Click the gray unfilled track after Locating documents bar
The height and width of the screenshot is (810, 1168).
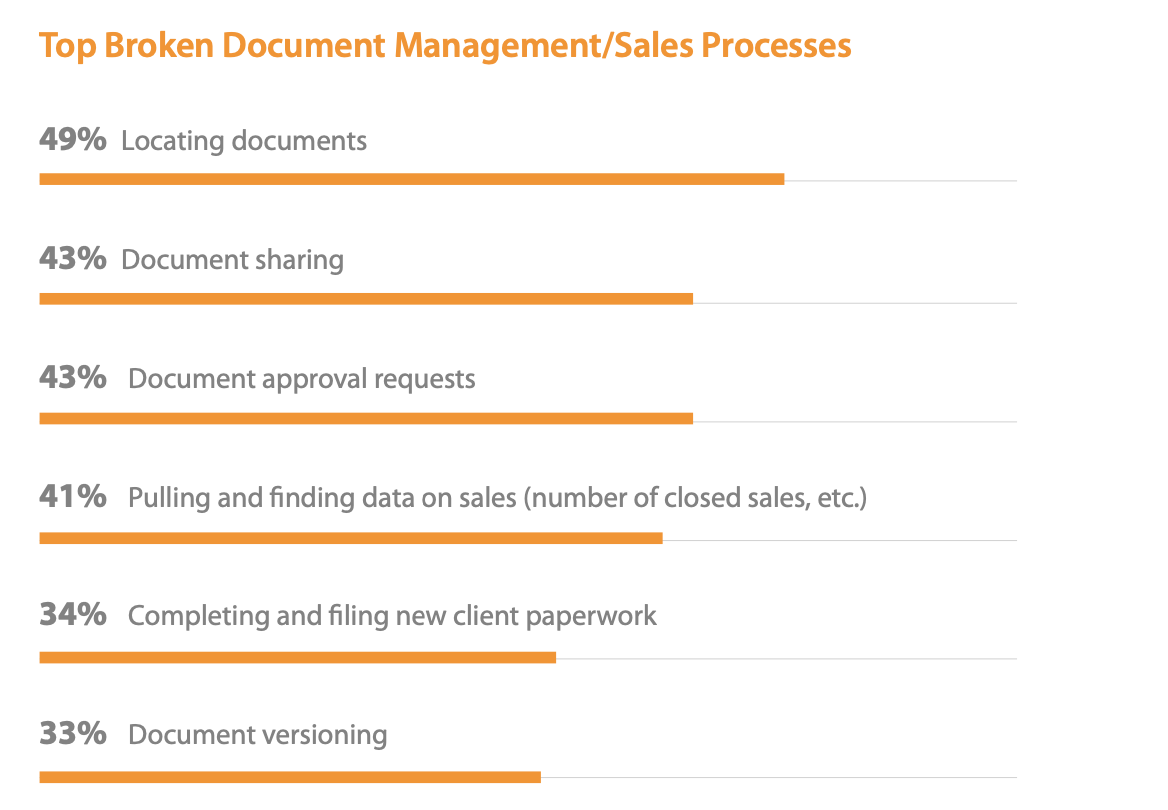pos(901,180)
